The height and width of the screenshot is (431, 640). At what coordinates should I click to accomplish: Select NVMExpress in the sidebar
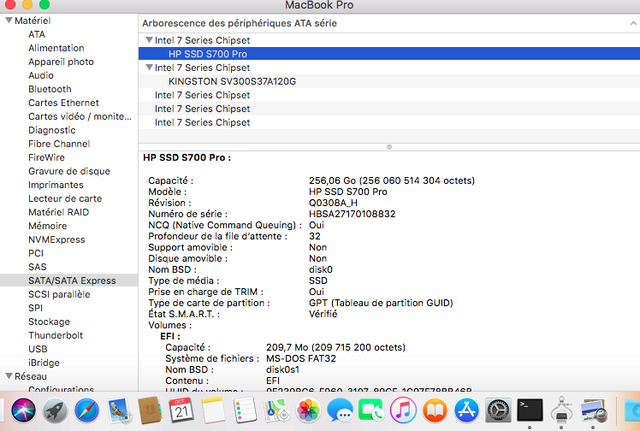pos(57,240)
